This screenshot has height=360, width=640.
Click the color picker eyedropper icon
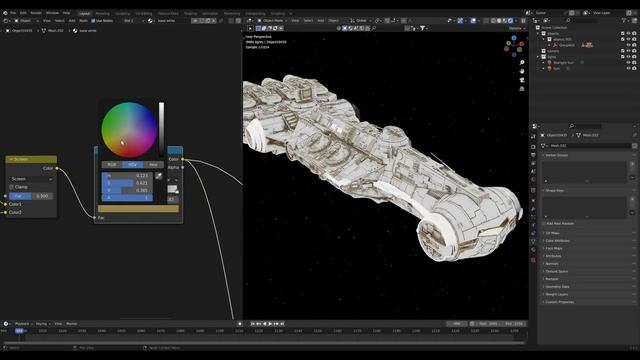(158, 176)
